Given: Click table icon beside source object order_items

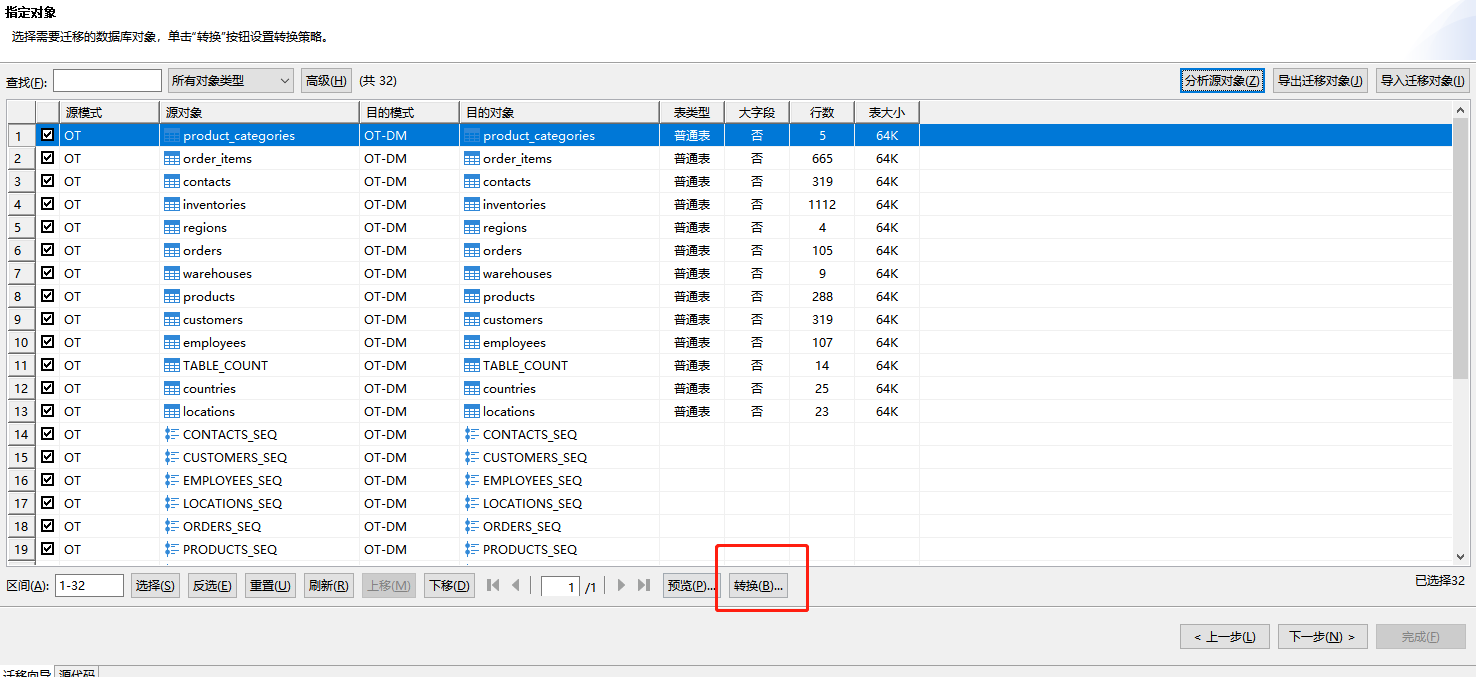Looking at the screenshot, I should point(171,158).
